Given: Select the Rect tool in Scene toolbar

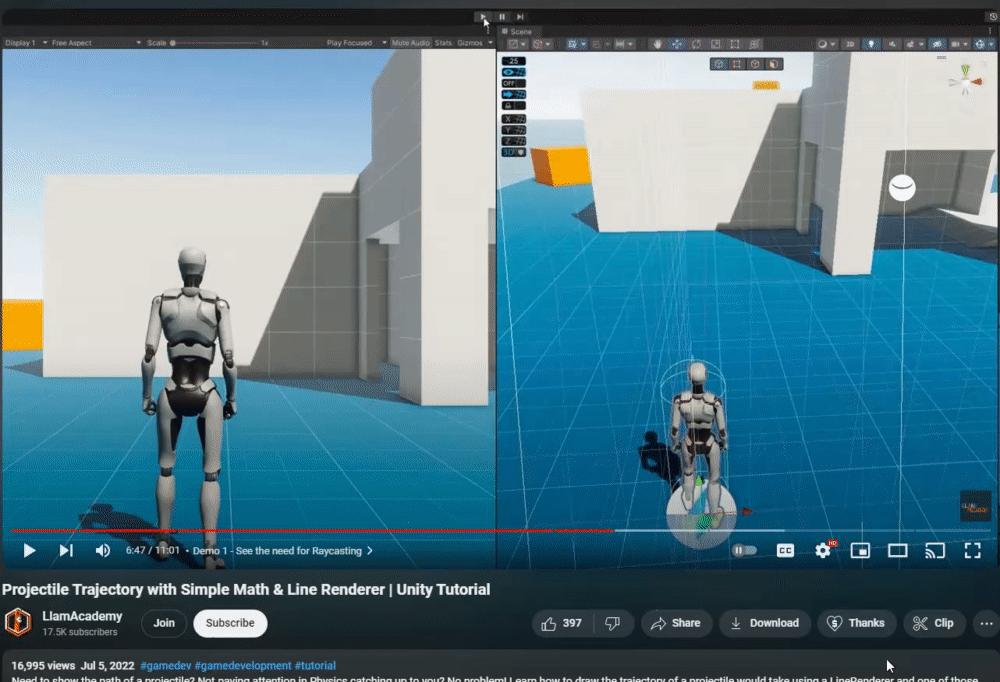Looking at the screenshot, I should point(735,44).
